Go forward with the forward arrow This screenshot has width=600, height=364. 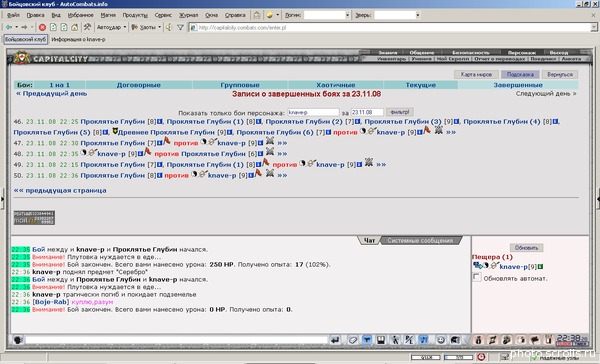tap(24, 27)
